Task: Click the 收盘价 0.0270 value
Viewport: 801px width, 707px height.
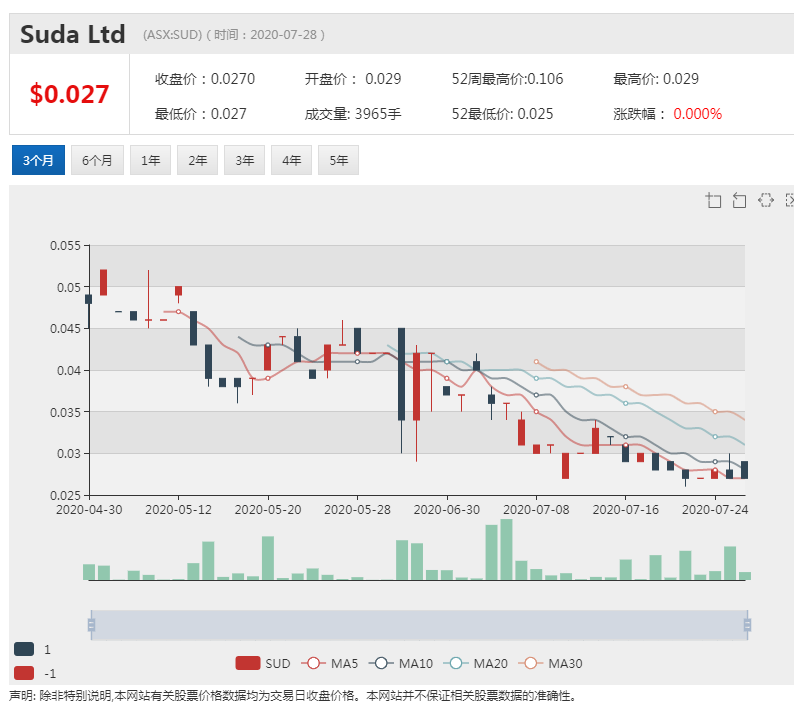Action: [x=205, y=79]
